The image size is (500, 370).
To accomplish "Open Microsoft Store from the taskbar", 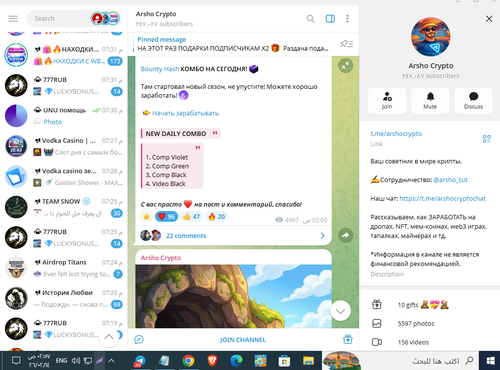I will tap(284, 361).
